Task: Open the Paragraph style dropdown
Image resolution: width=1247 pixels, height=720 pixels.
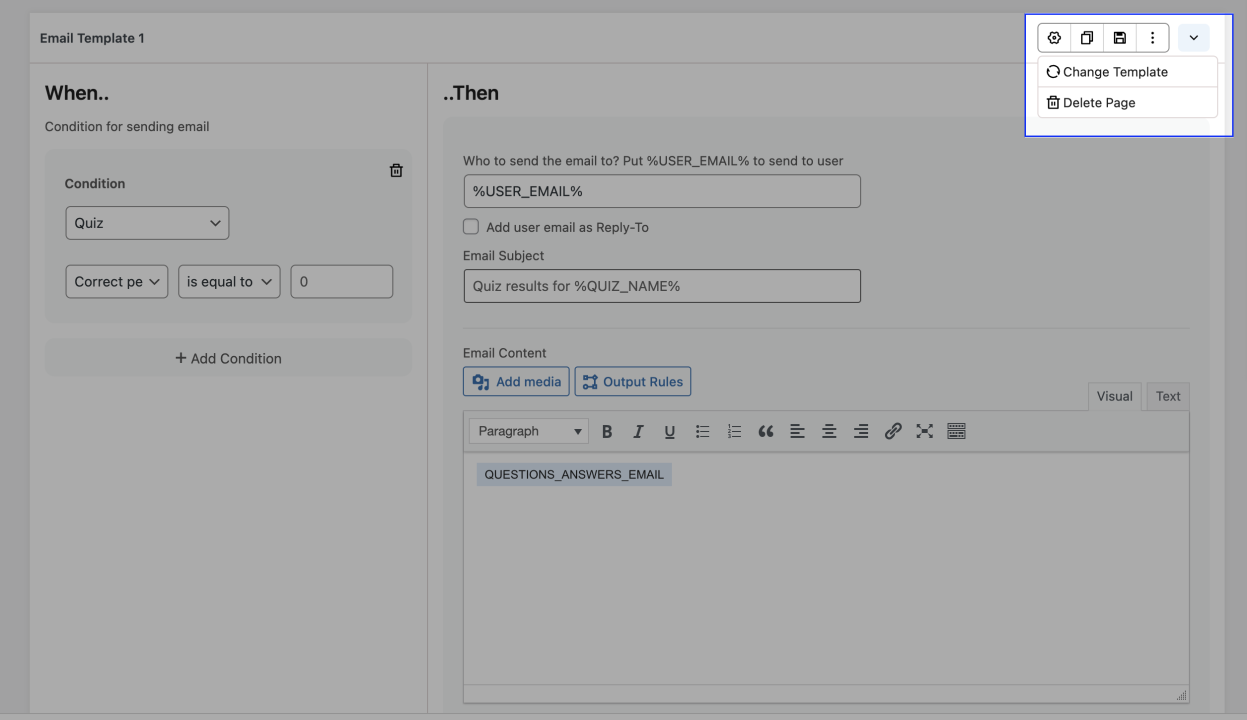Action: (528, 430)
